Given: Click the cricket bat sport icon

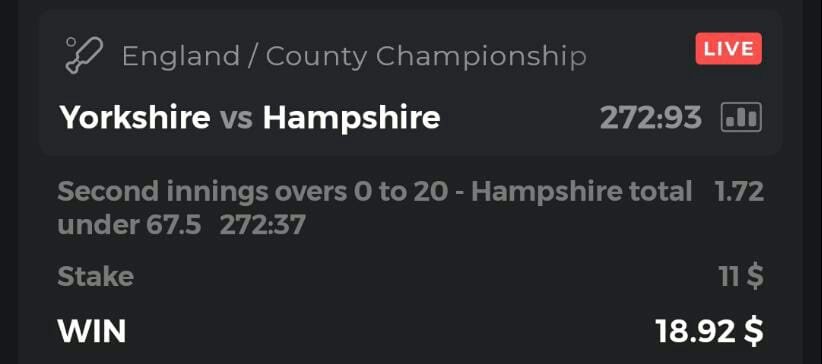Looking at the screenshot, I should (x=84, y=56).
